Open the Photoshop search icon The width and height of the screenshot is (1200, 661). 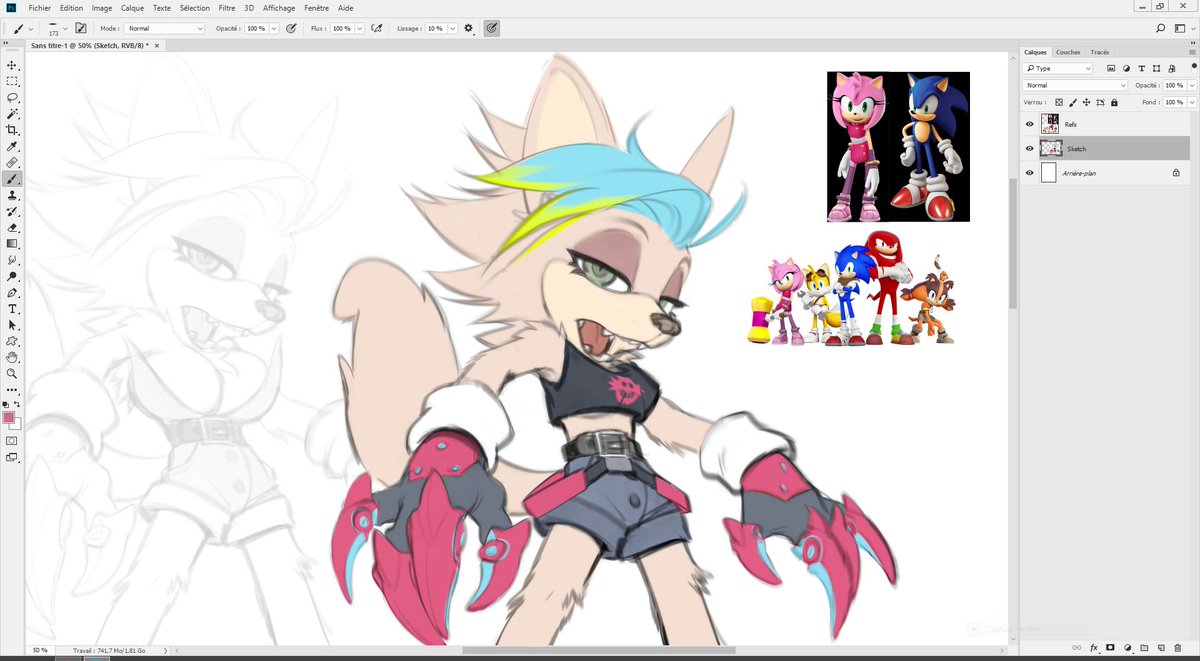click(x=1161, y=28)
